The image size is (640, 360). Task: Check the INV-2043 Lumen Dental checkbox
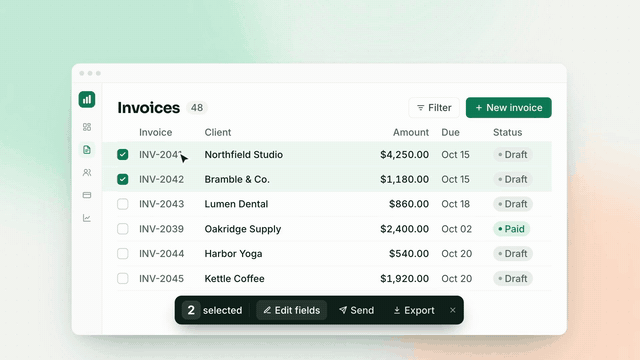(x=122, y=204)
